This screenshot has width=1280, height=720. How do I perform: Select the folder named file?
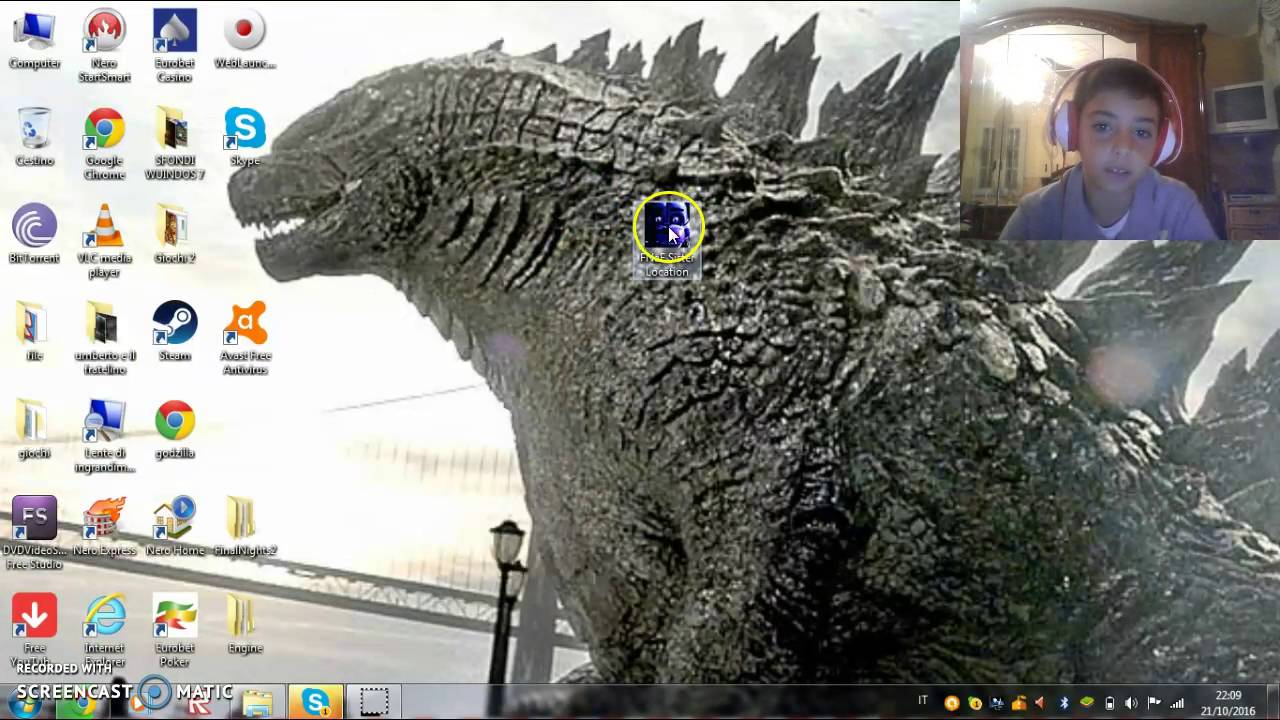tap(34, 331)
